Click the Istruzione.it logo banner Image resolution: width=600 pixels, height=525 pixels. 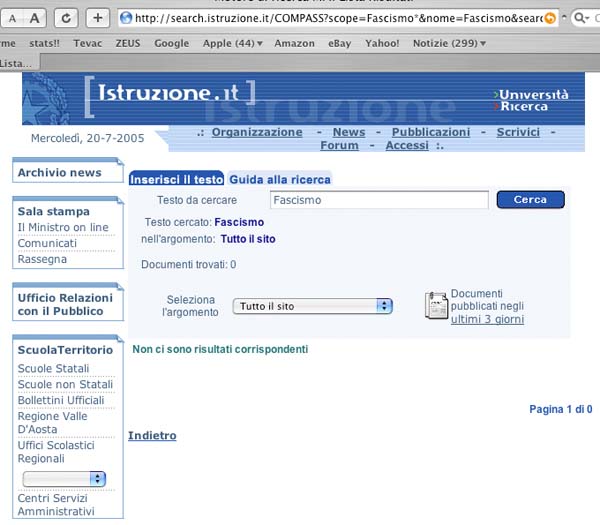[170, 96]
